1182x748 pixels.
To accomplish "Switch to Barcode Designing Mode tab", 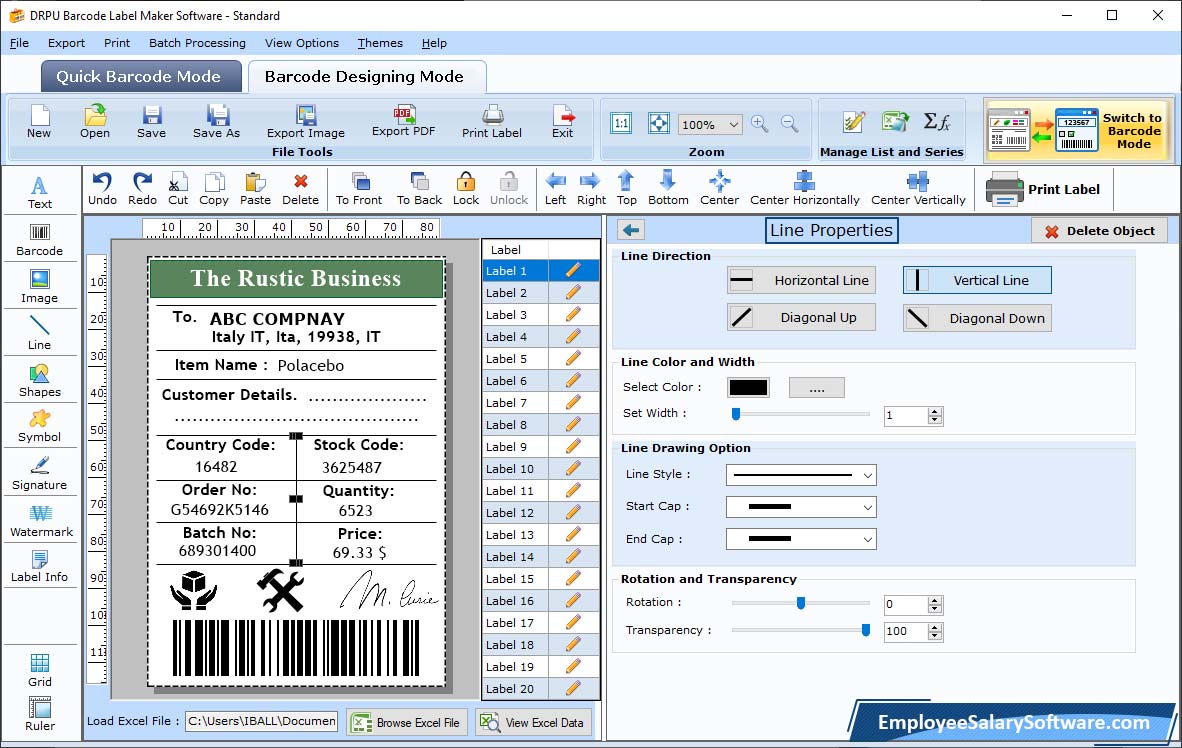I will (365, 76).
